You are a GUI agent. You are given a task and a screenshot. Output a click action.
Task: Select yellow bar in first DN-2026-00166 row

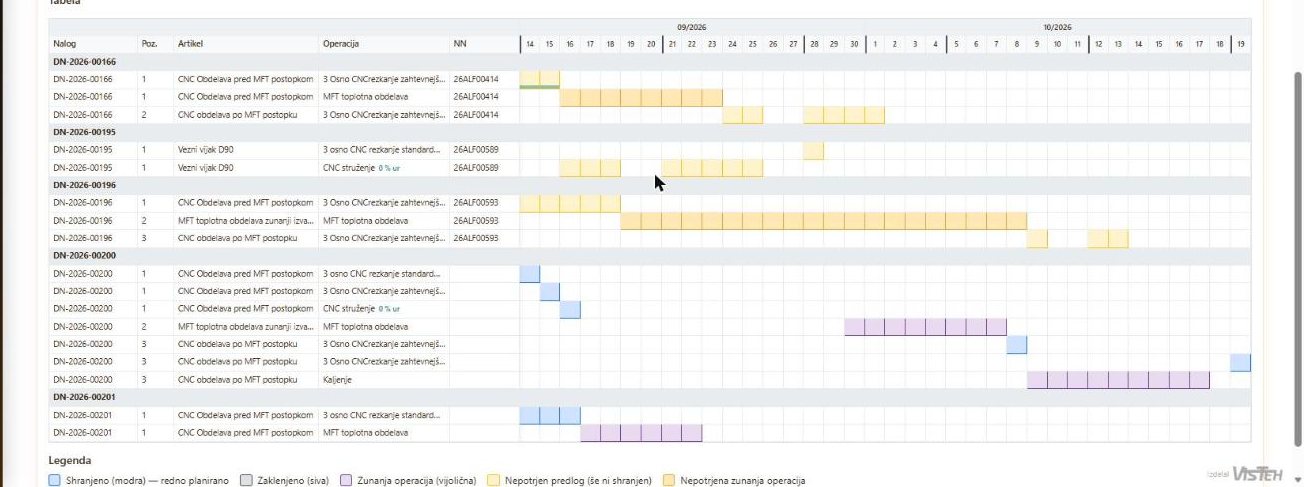click(540, 79)
